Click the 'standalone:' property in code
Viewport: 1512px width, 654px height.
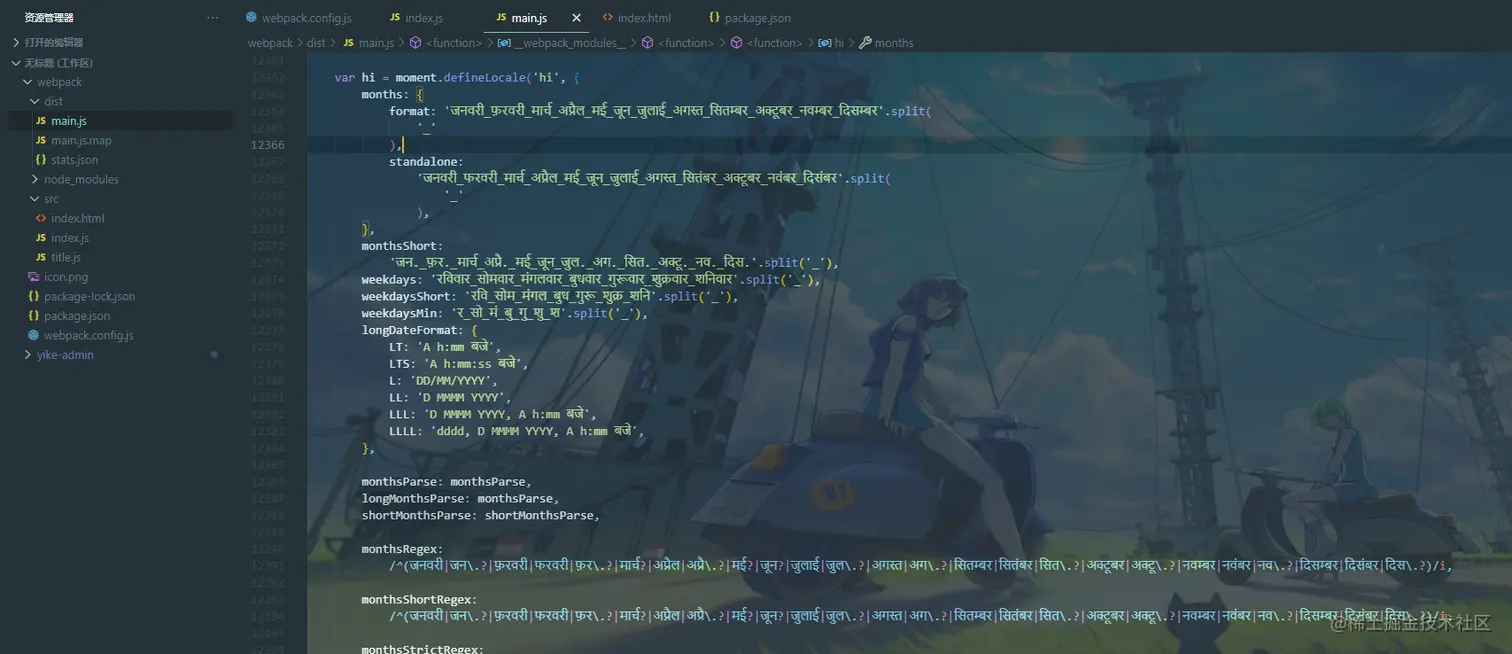coord(426,161)
